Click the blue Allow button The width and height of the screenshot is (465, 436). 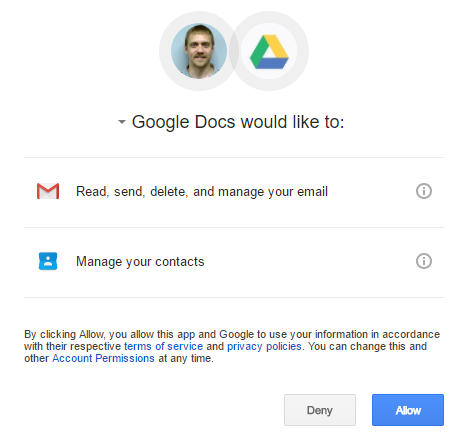(408, 410)
